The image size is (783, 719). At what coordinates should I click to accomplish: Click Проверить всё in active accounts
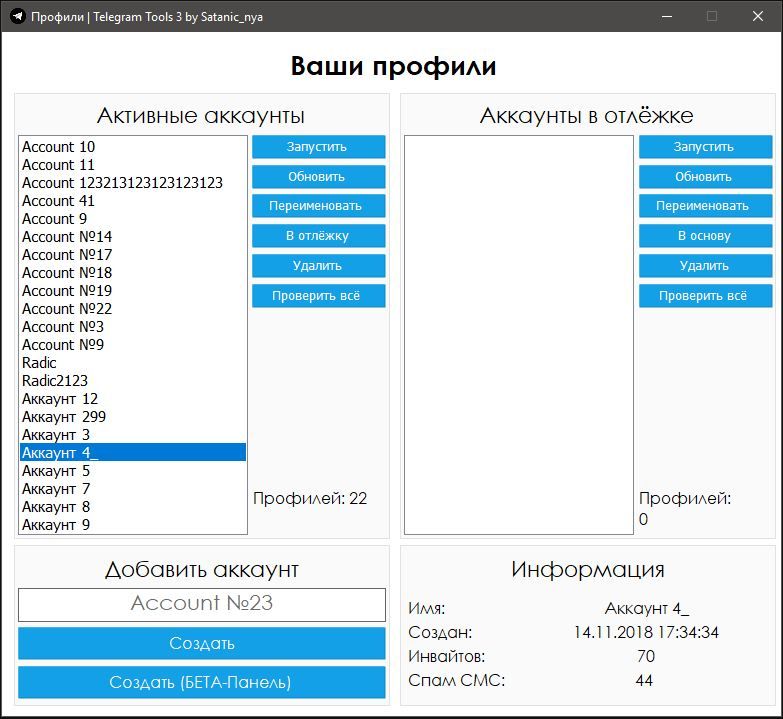(x=318, y=296)
